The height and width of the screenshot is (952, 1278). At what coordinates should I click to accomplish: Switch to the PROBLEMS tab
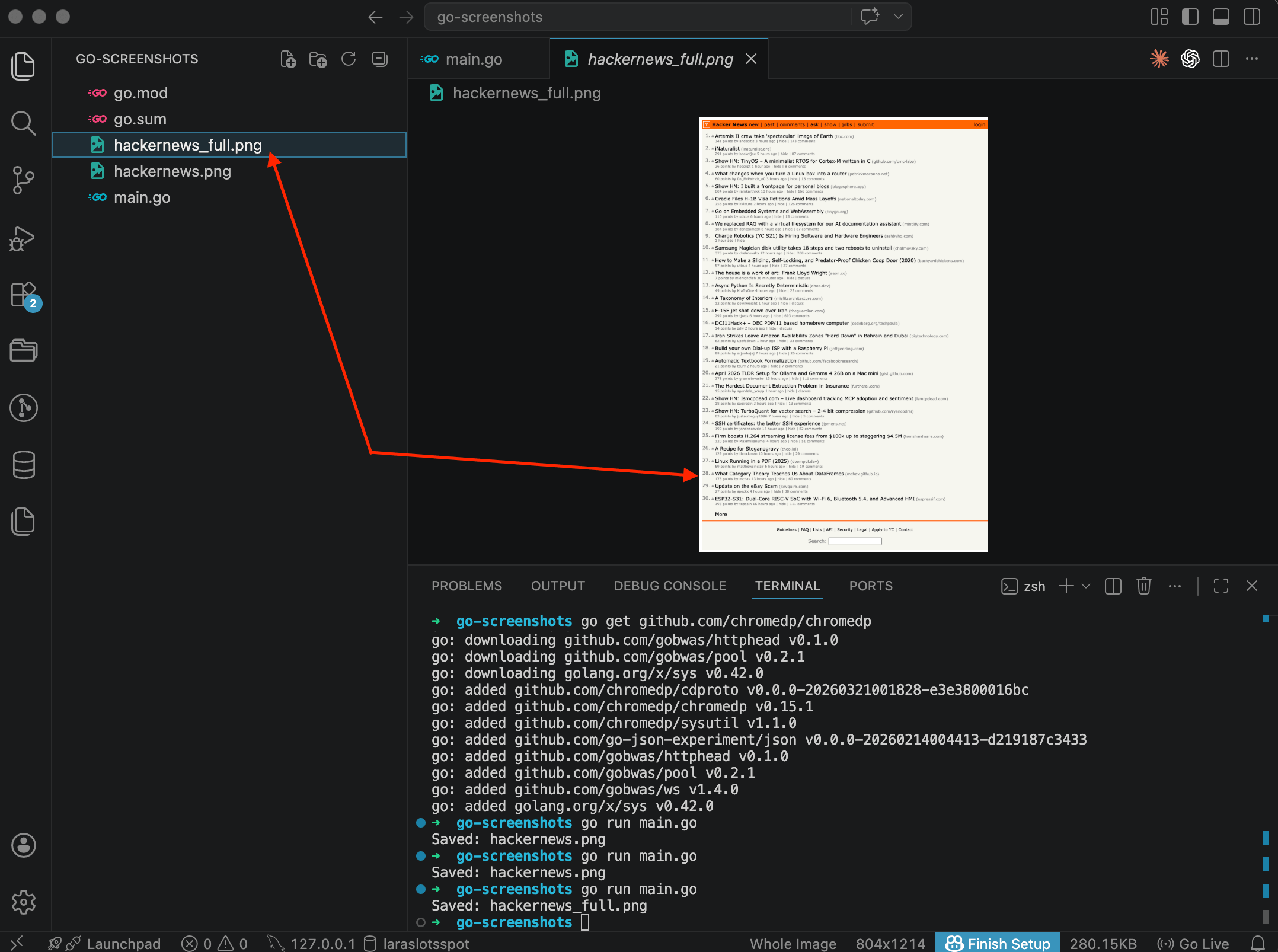click(467, 586)
